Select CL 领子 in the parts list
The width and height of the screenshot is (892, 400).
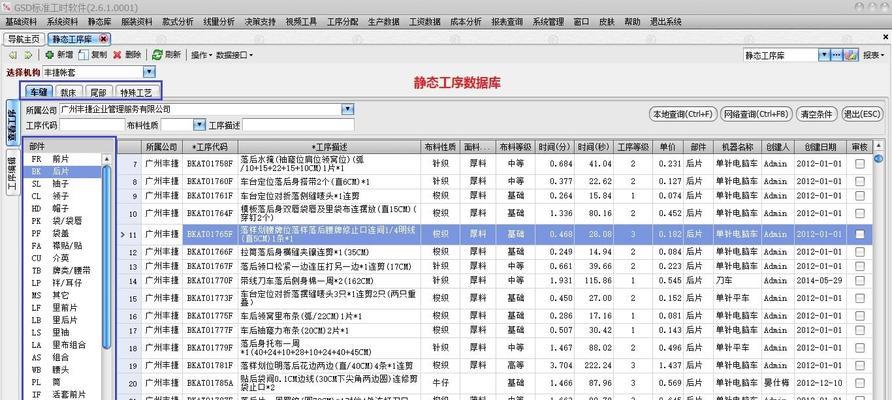click(x=63, y=196)
